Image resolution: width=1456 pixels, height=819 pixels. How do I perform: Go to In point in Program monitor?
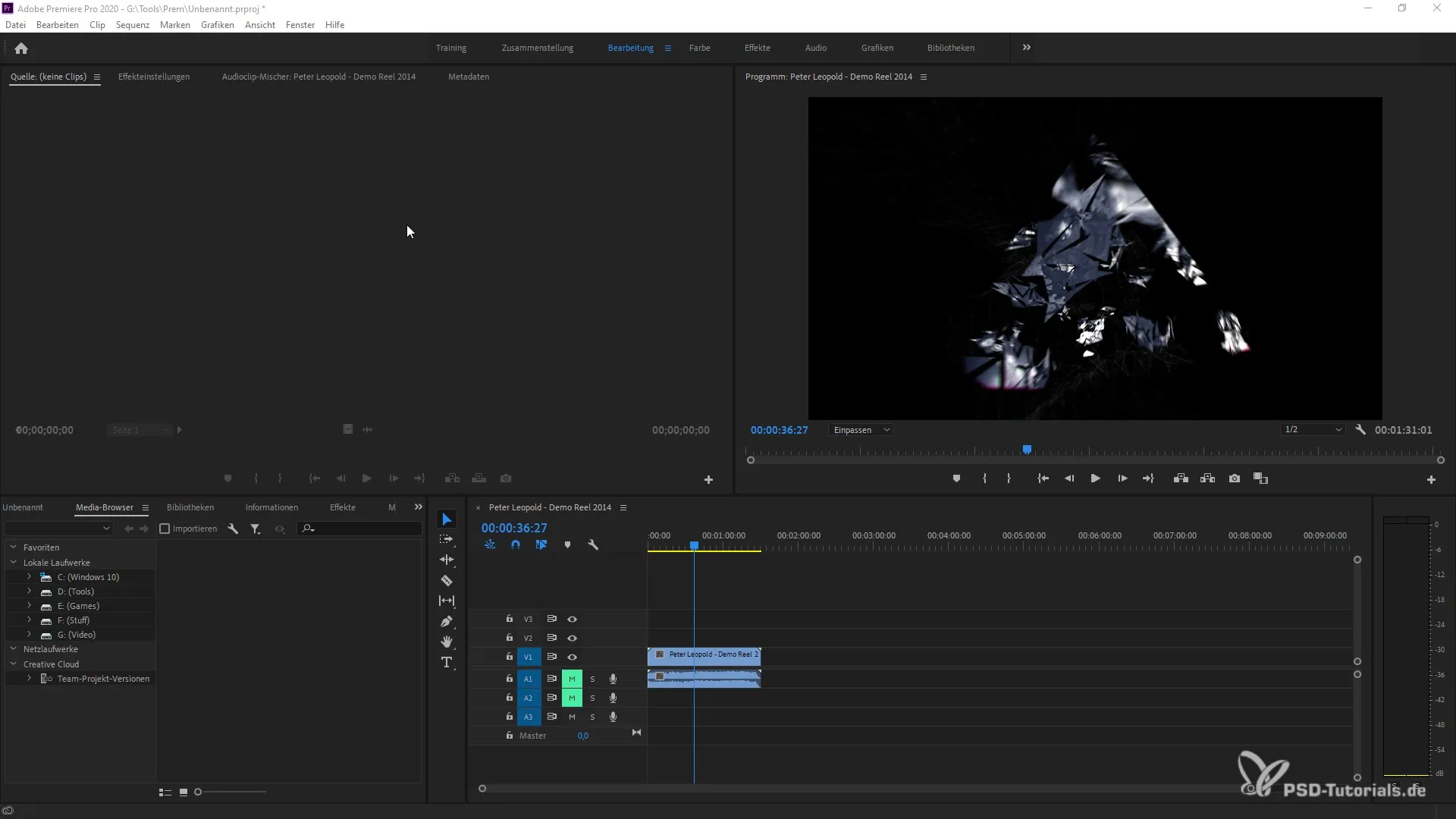1043,479
